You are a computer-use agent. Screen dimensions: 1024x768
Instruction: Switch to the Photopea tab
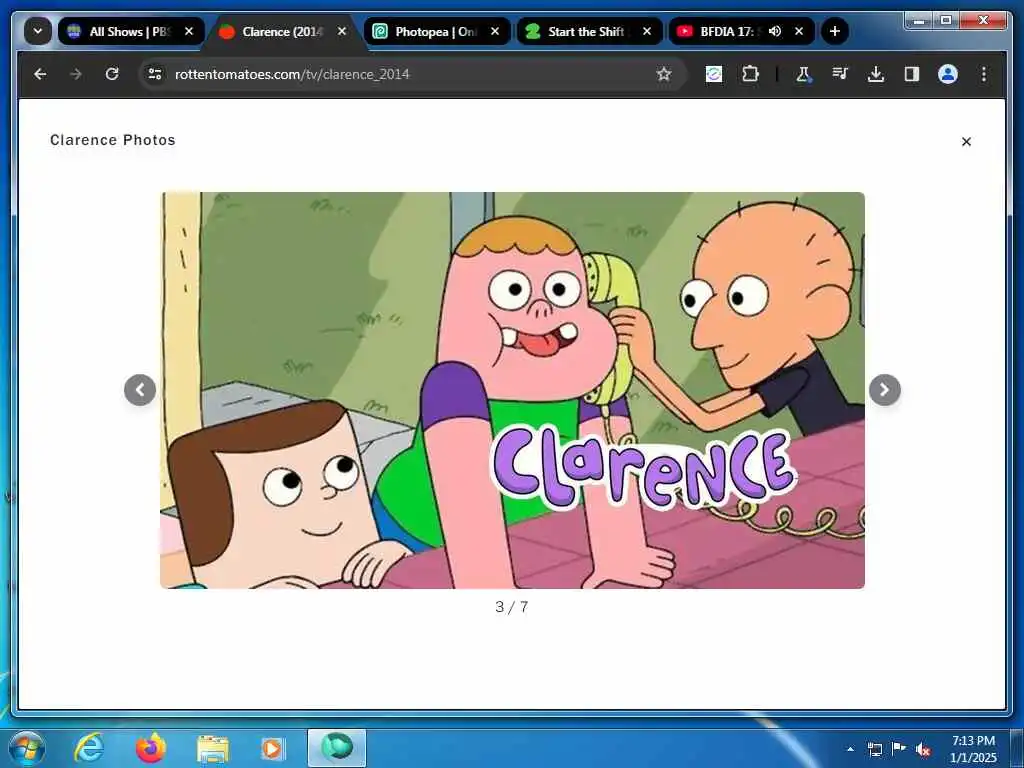click(x=437, y=31)
